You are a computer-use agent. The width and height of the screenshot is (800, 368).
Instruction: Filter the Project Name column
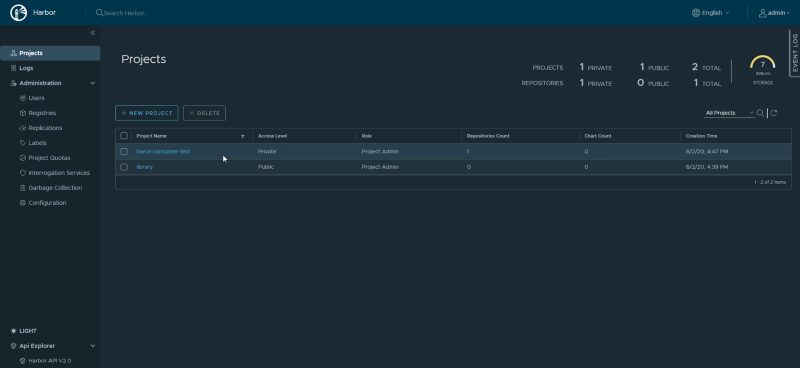coord(243,136)
